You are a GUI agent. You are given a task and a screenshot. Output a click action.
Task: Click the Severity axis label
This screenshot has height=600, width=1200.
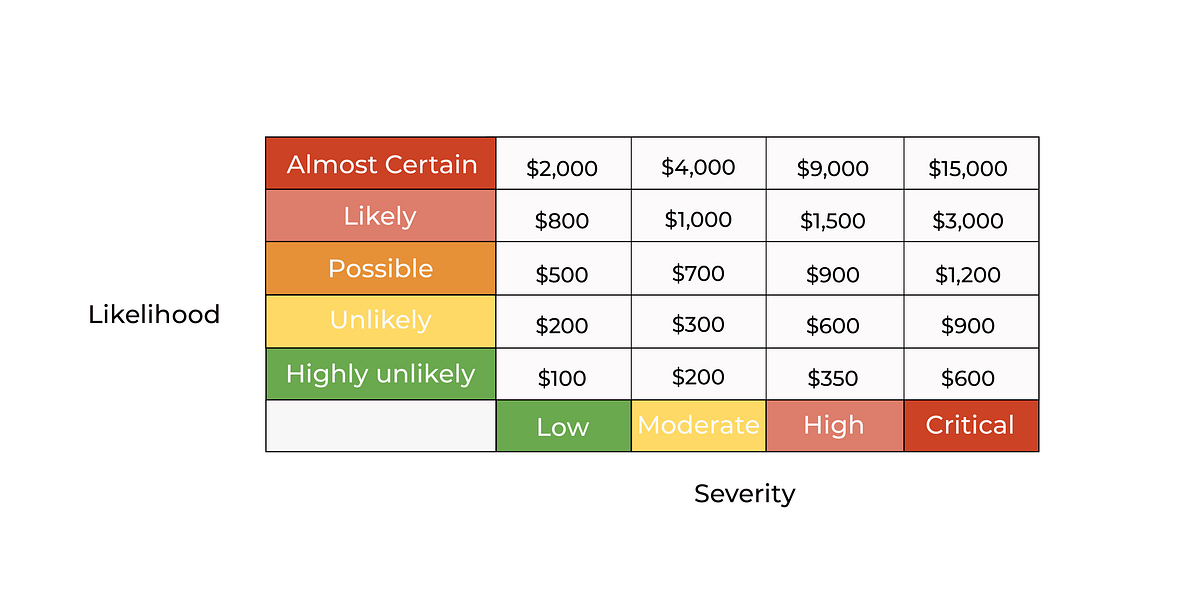(745, 493)
